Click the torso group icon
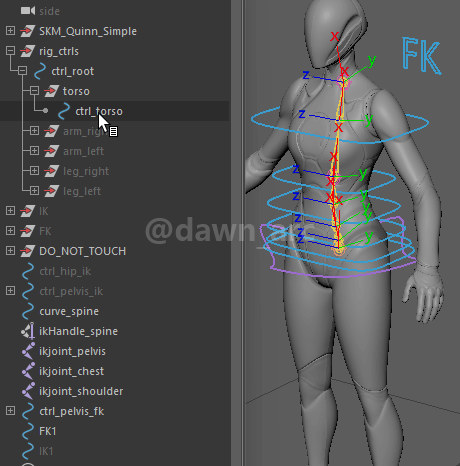Viewport: 460px width, 466px height. (51, 91)
